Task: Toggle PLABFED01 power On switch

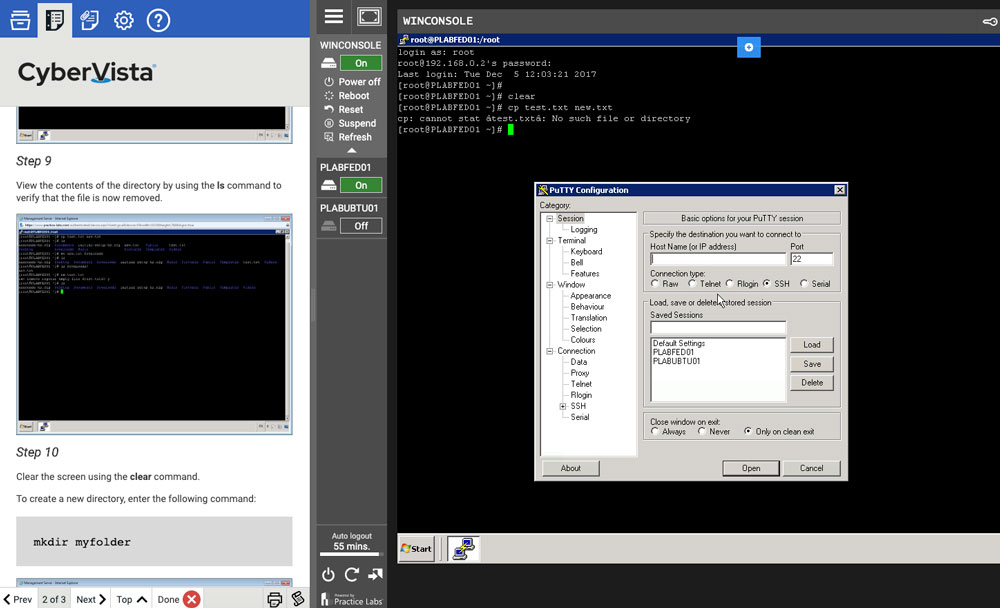Action: 361,185
